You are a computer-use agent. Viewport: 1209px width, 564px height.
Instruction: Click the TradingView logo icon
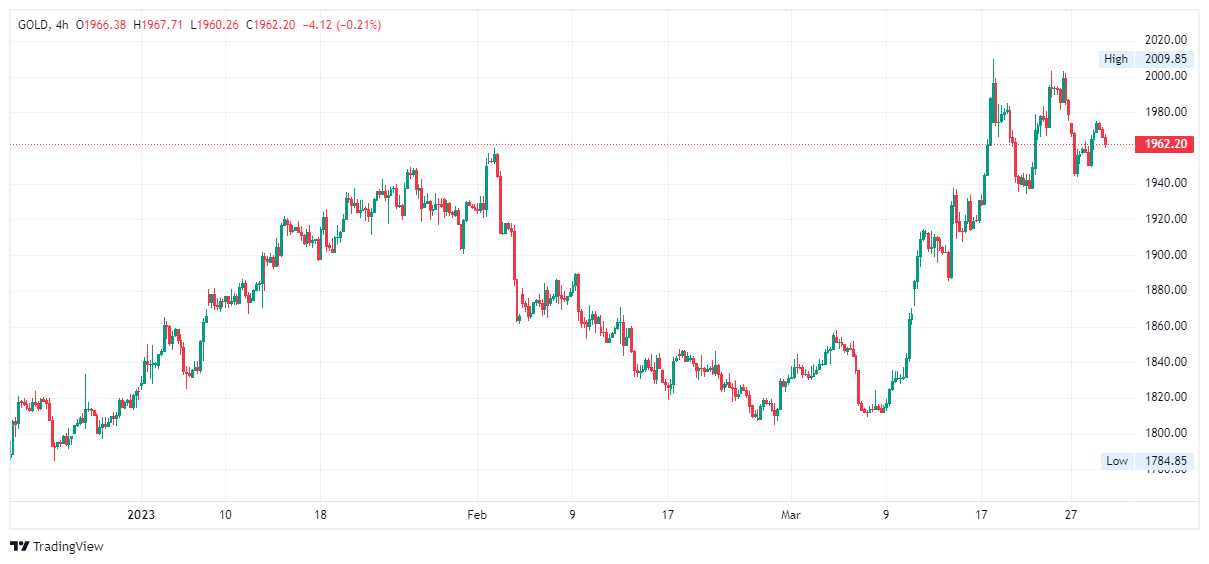pyautogui.click(x=19, y=546)
